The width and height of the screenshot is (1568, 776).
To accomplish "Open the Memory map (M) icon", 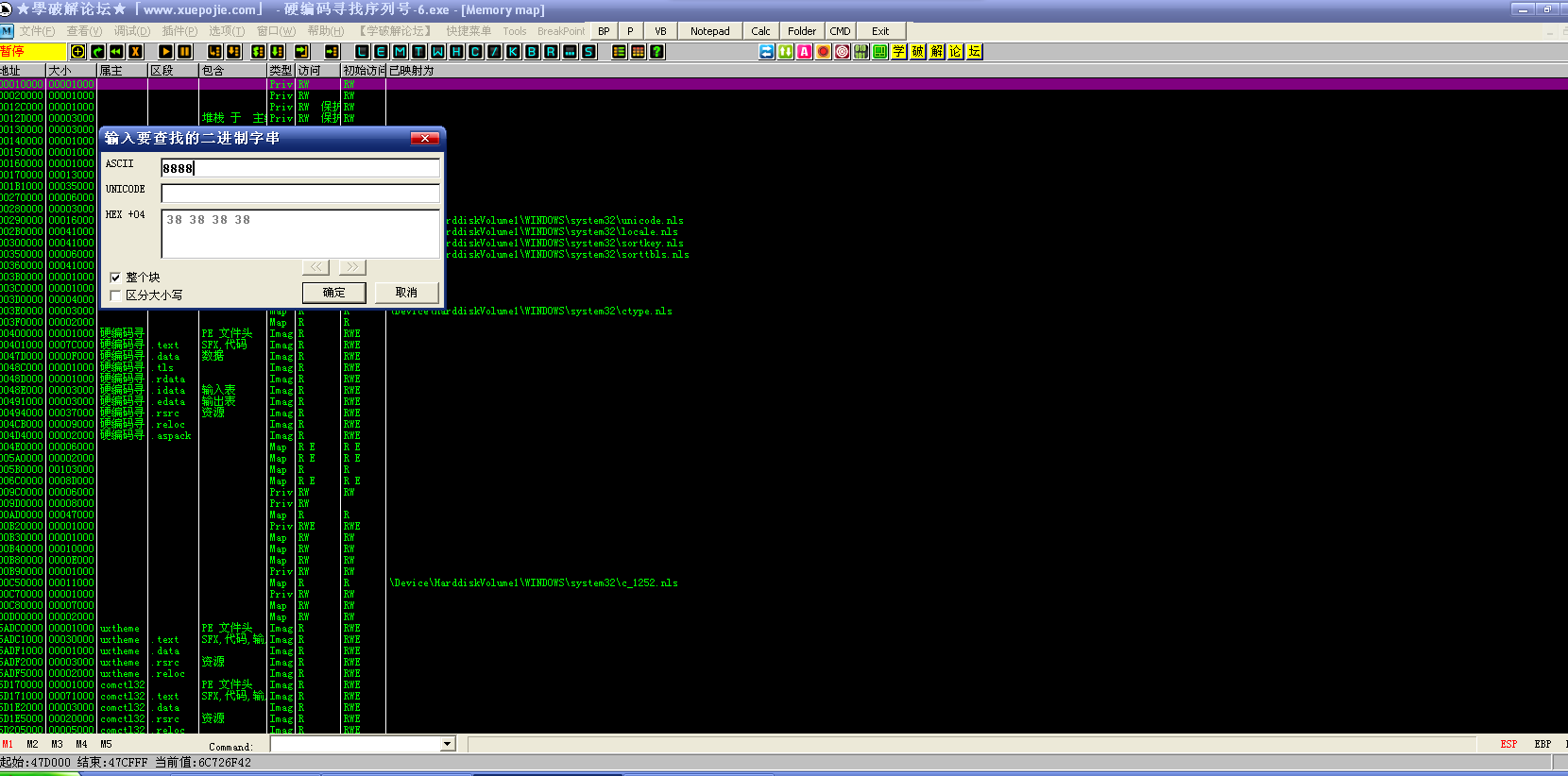I will coord(400,52).
